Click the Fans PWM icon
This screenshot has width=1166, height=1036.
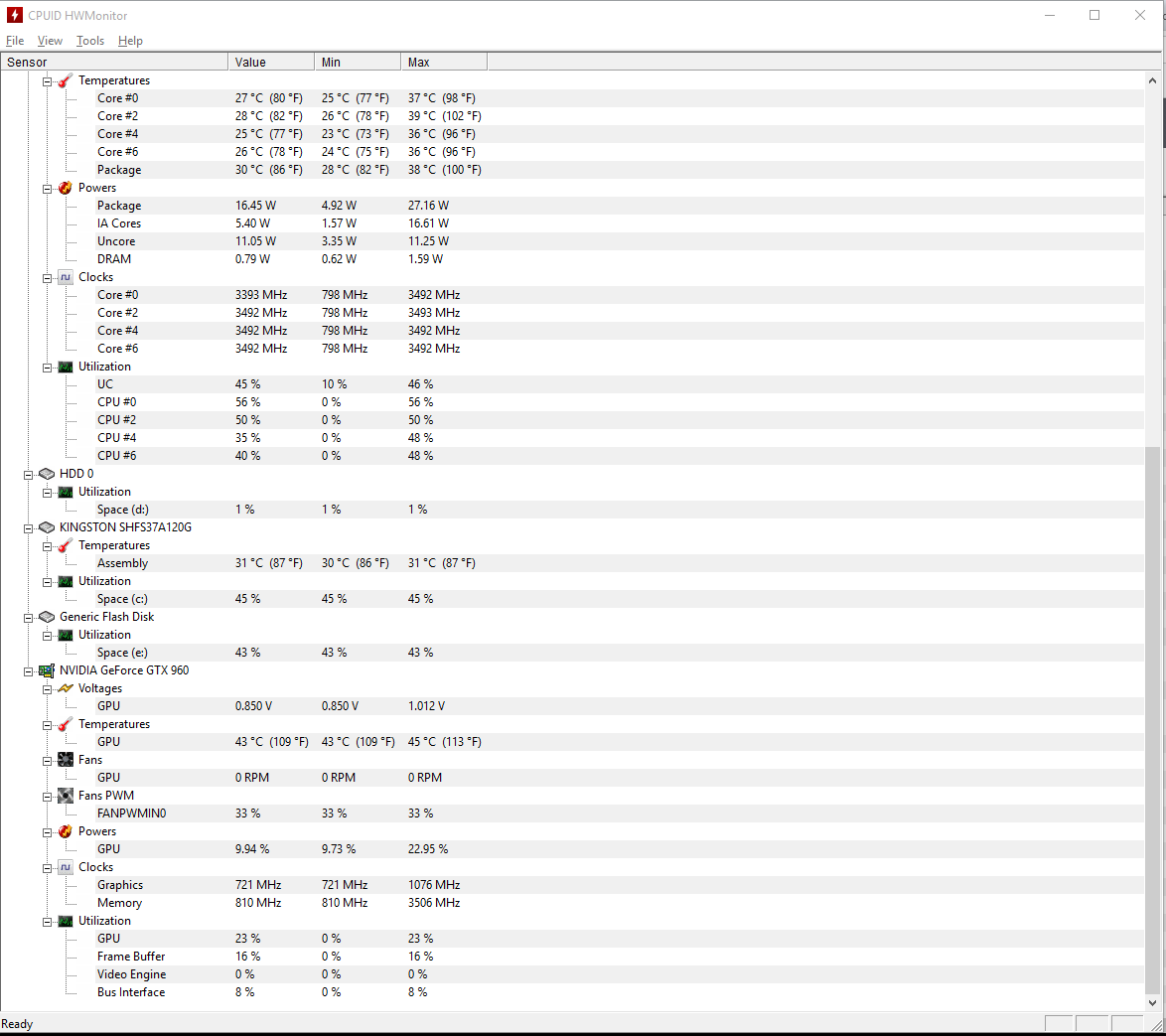click(x=66, y=795)
